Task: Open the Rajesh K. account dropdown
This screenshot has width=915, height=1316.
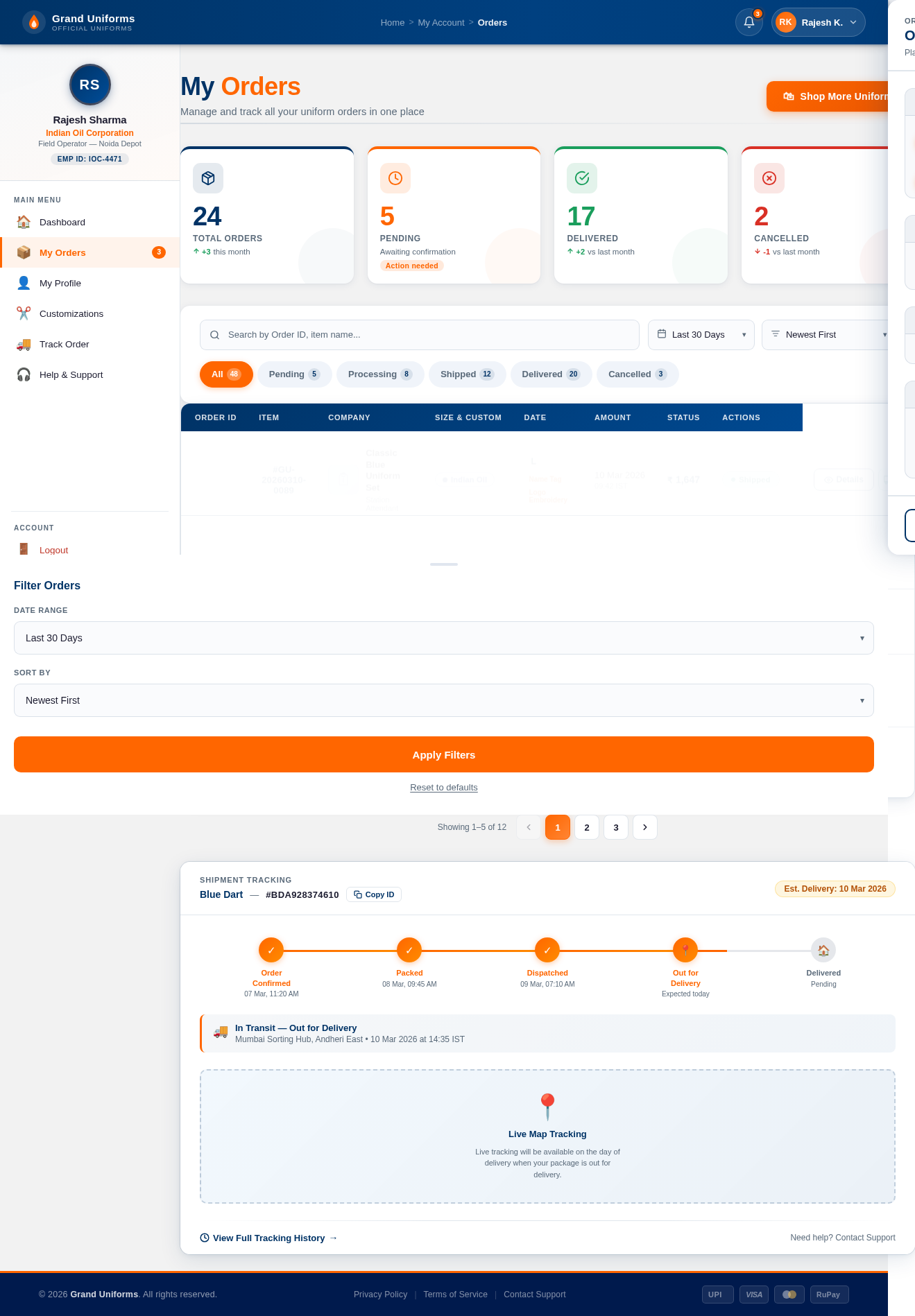Action: (x=819, y=22)
